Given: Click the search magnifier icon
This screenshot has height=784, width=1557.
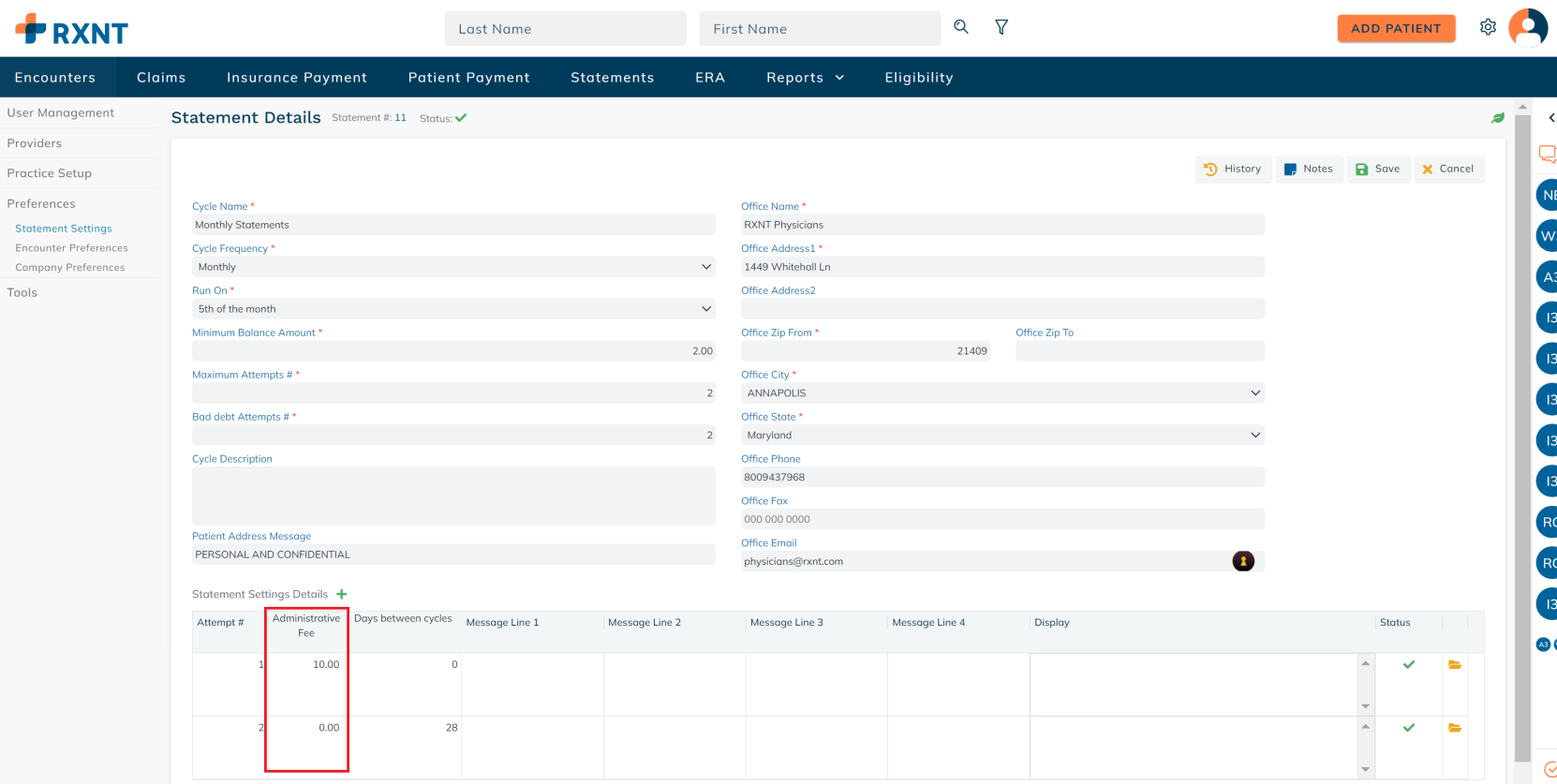Looking at the screenshot, I should pos(960,27).
